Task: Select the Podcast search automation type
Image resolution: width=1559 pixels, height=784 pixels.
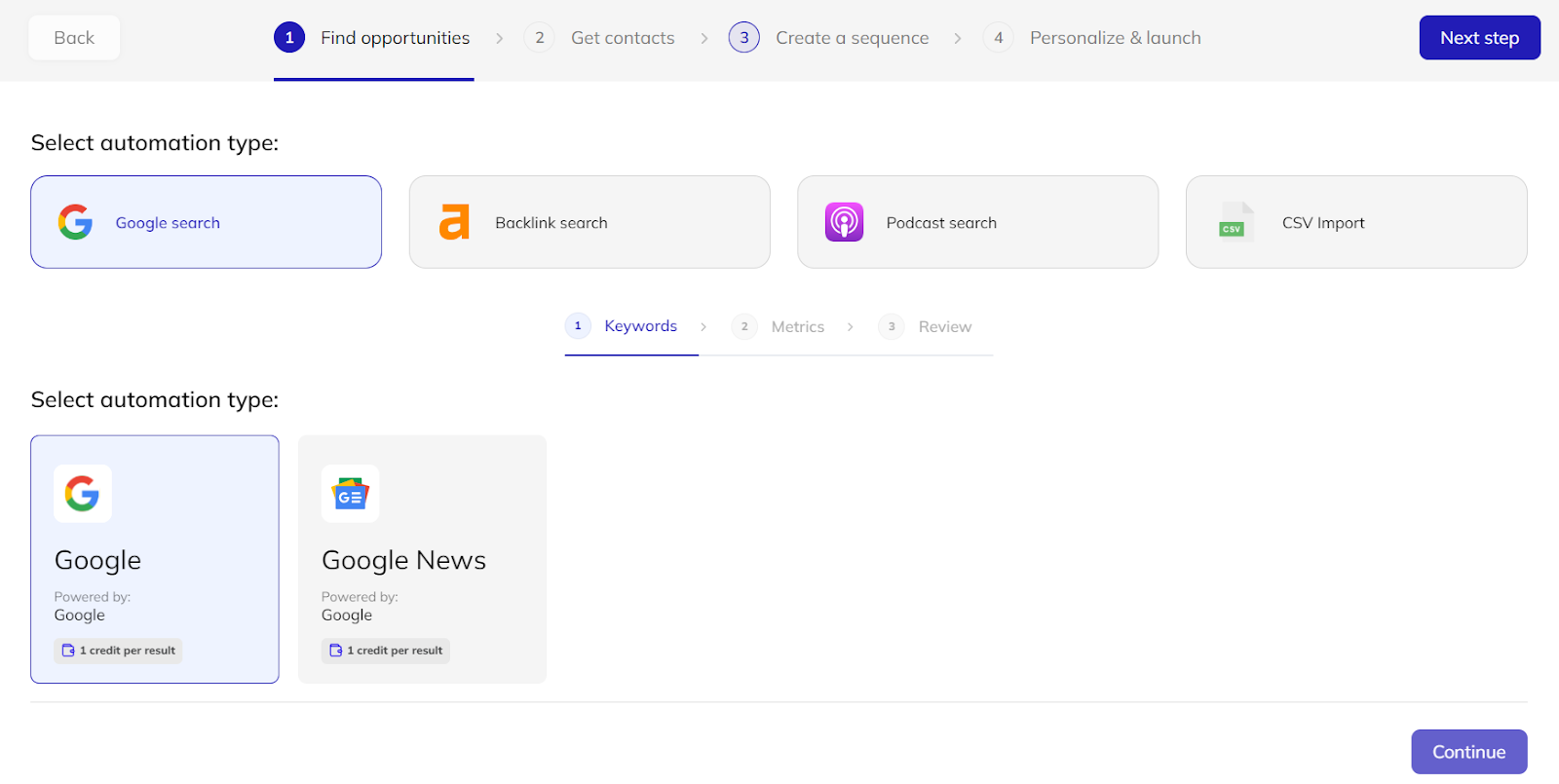Action: (x=978, y=222)
